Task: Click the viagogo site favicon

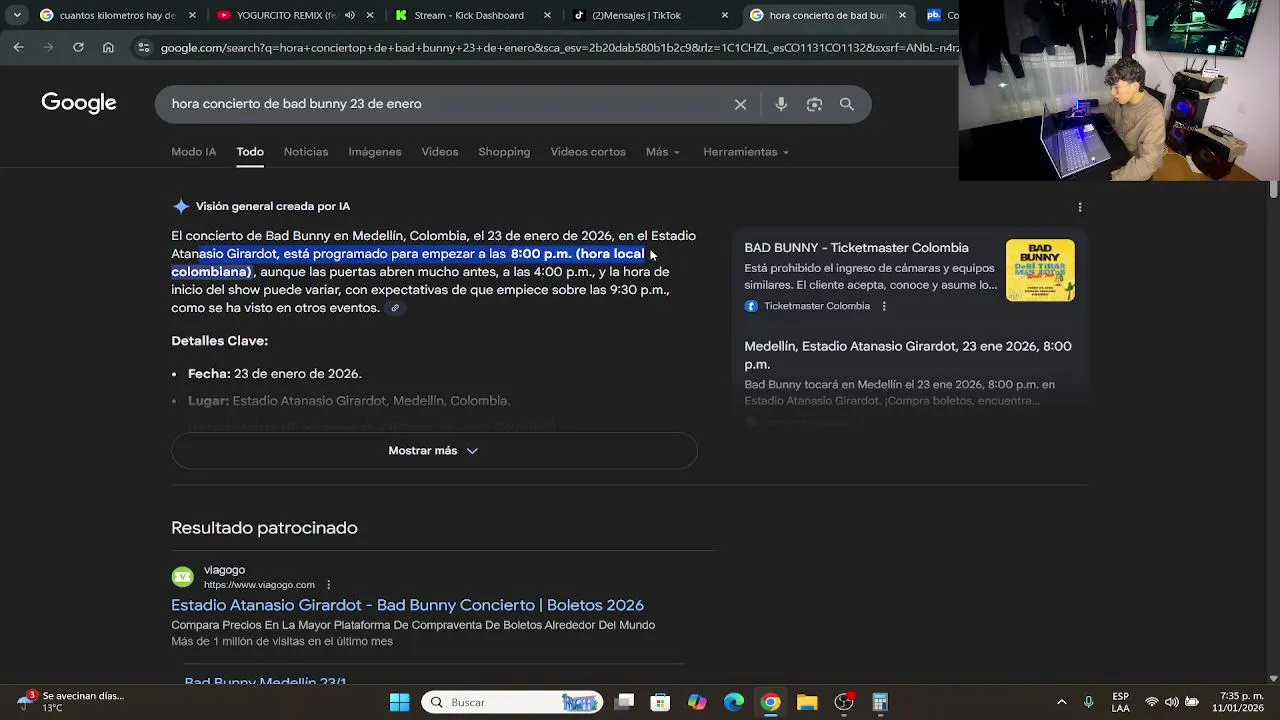Action: tap(182, 577)
